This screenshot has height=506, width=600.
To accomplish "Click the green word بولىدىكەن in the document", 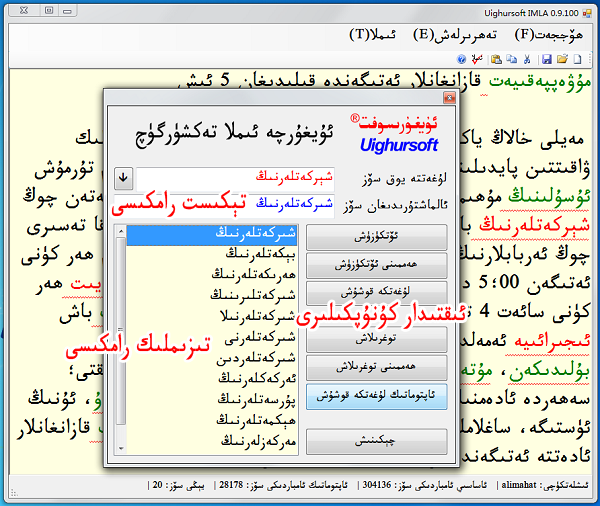I will (549, 371).
